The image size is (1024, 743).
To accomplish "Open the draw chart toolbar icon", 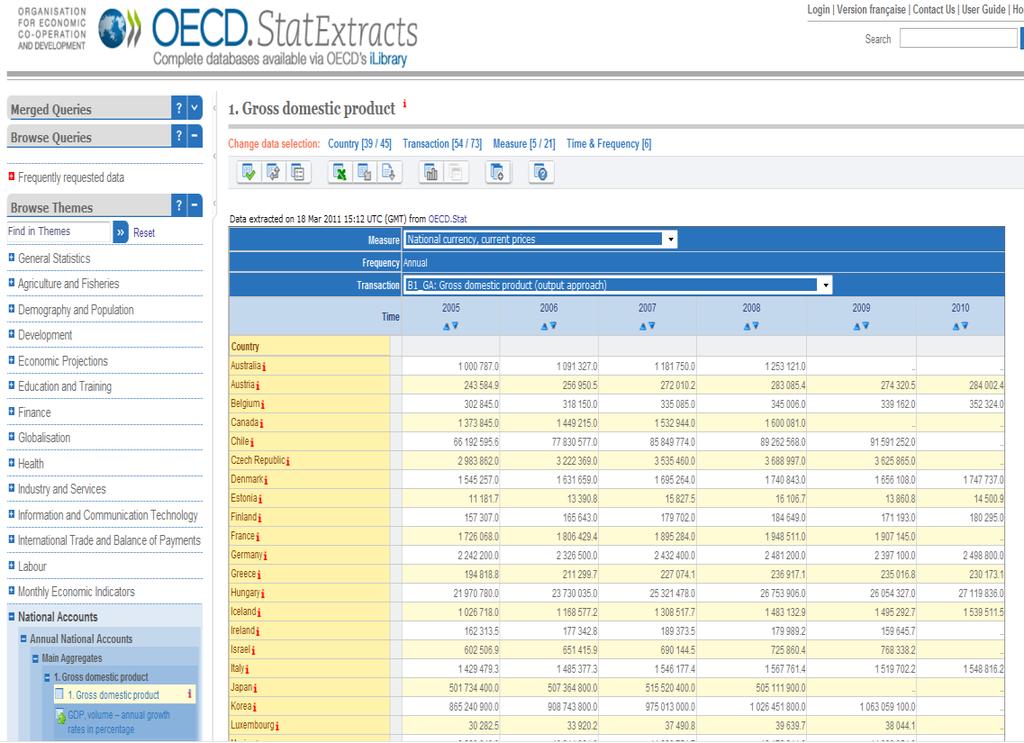I will tap(431, 172).
